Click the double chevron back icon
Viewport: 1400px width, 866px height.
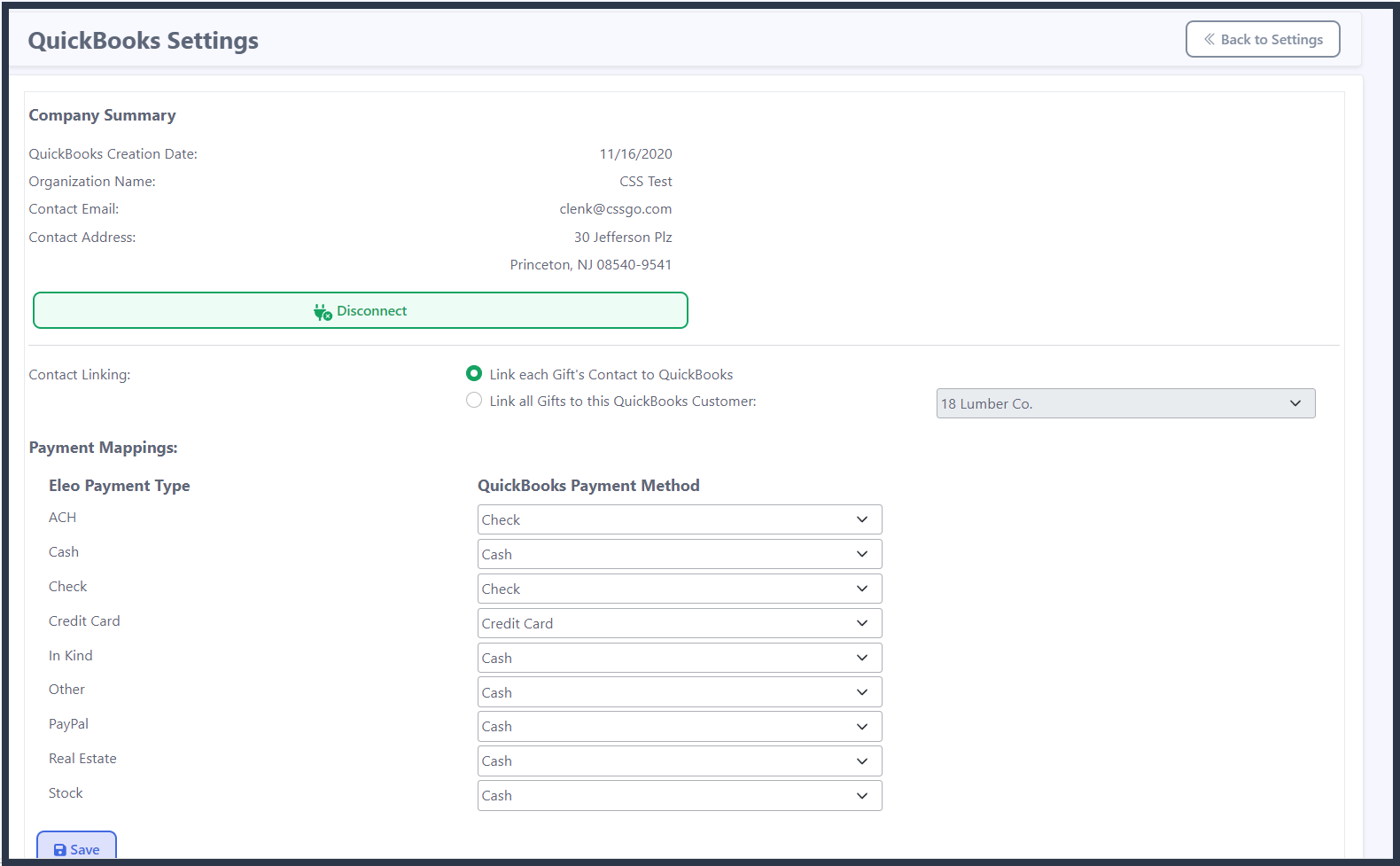pos(1209,39)
